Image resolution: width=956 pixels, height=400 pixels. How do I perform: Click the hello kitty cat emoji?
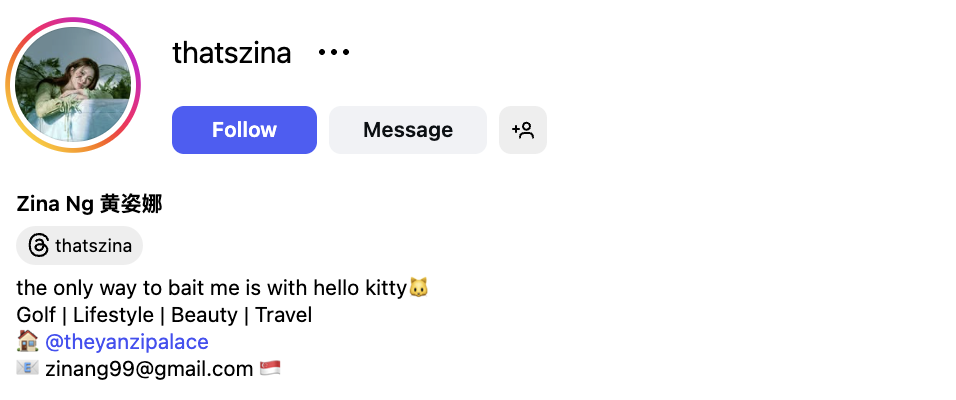419,288
